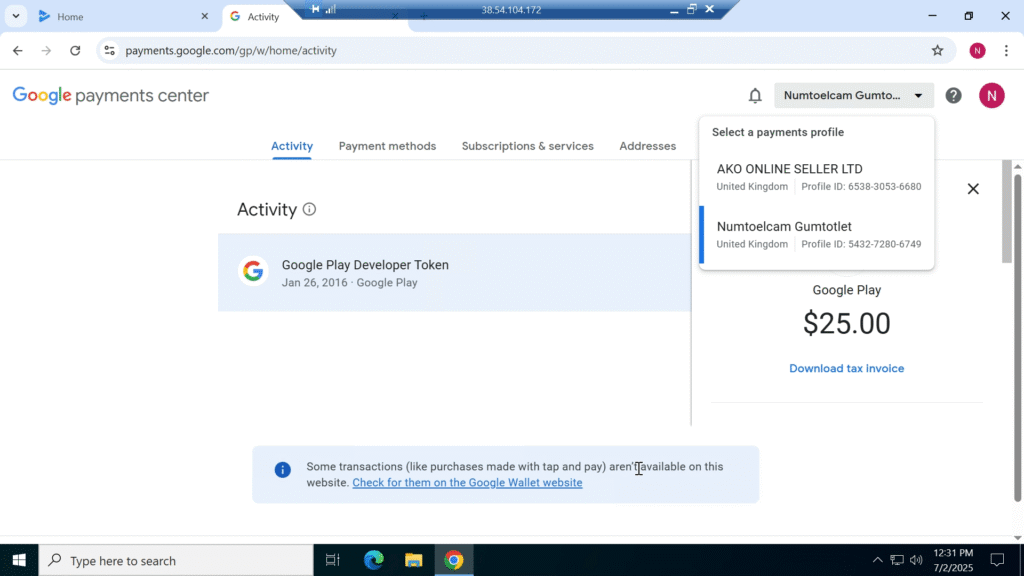Close the Home browser tab
This screenshot has height=576, width=1024.
point(204,16)
